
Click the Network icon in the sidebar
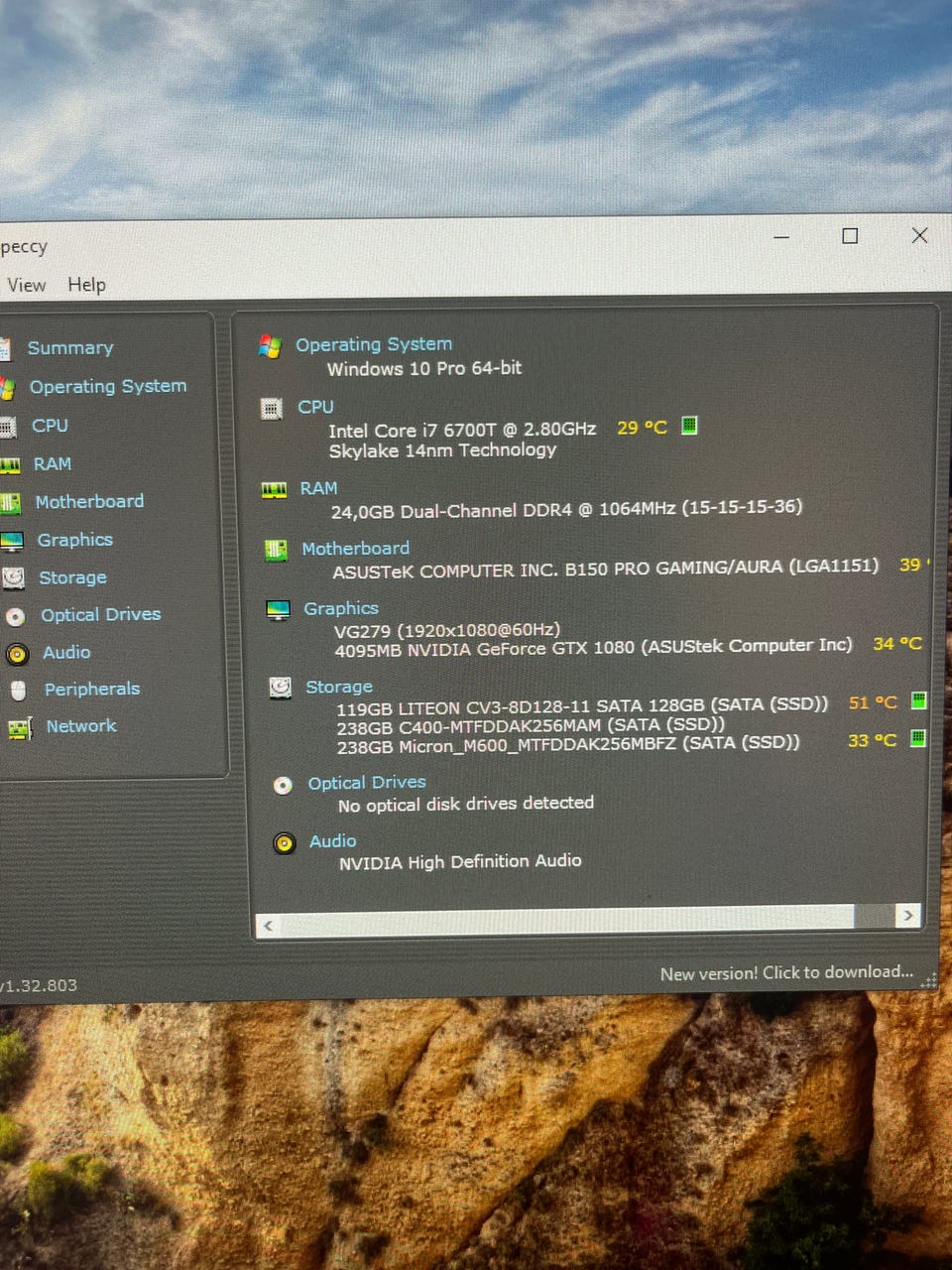click(19, 728)
